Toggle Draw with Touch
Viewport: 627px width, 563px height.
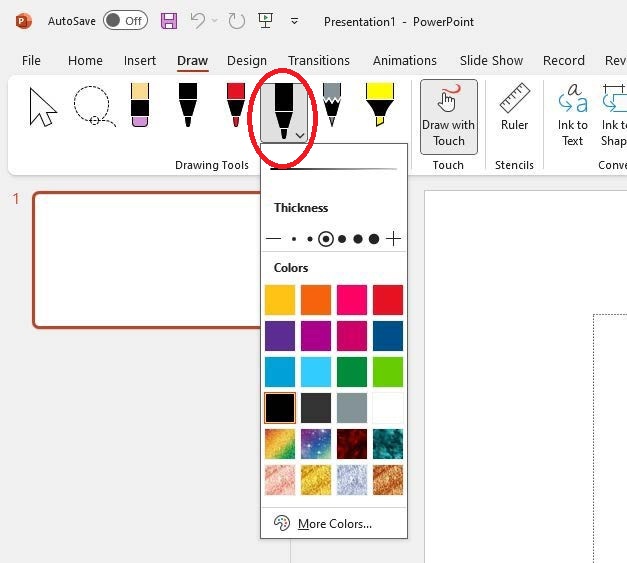(x=449, y=117)
